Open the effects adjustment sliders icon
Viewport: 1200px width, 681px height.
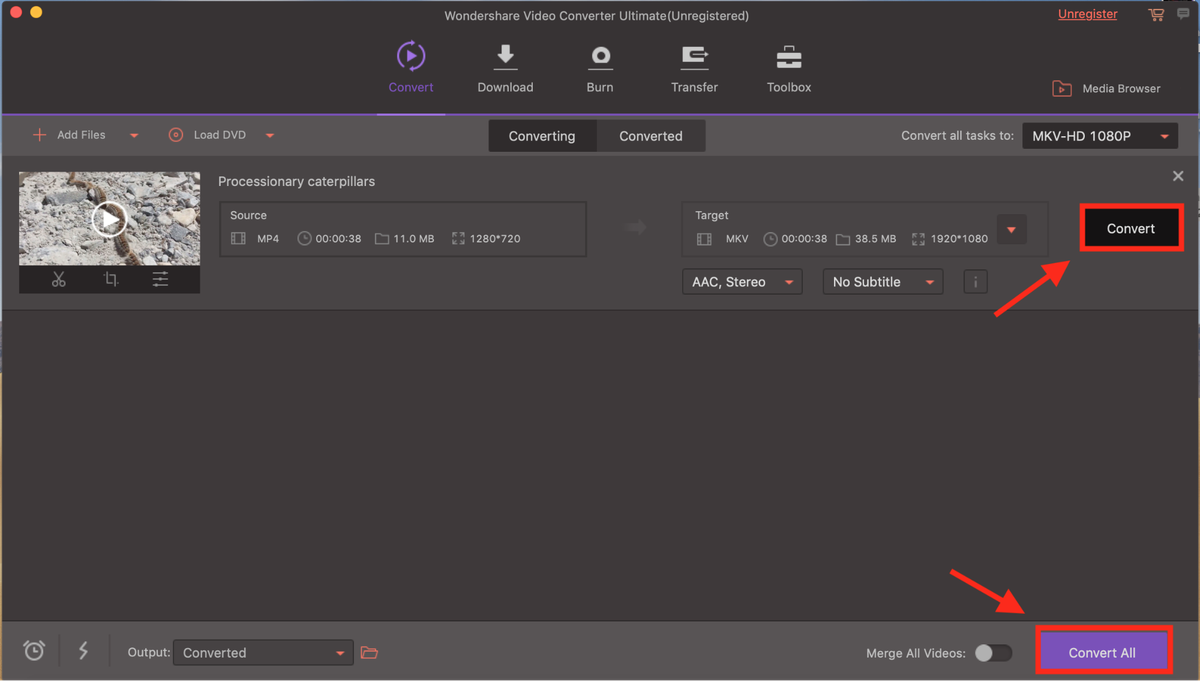(x=160, y=280)
